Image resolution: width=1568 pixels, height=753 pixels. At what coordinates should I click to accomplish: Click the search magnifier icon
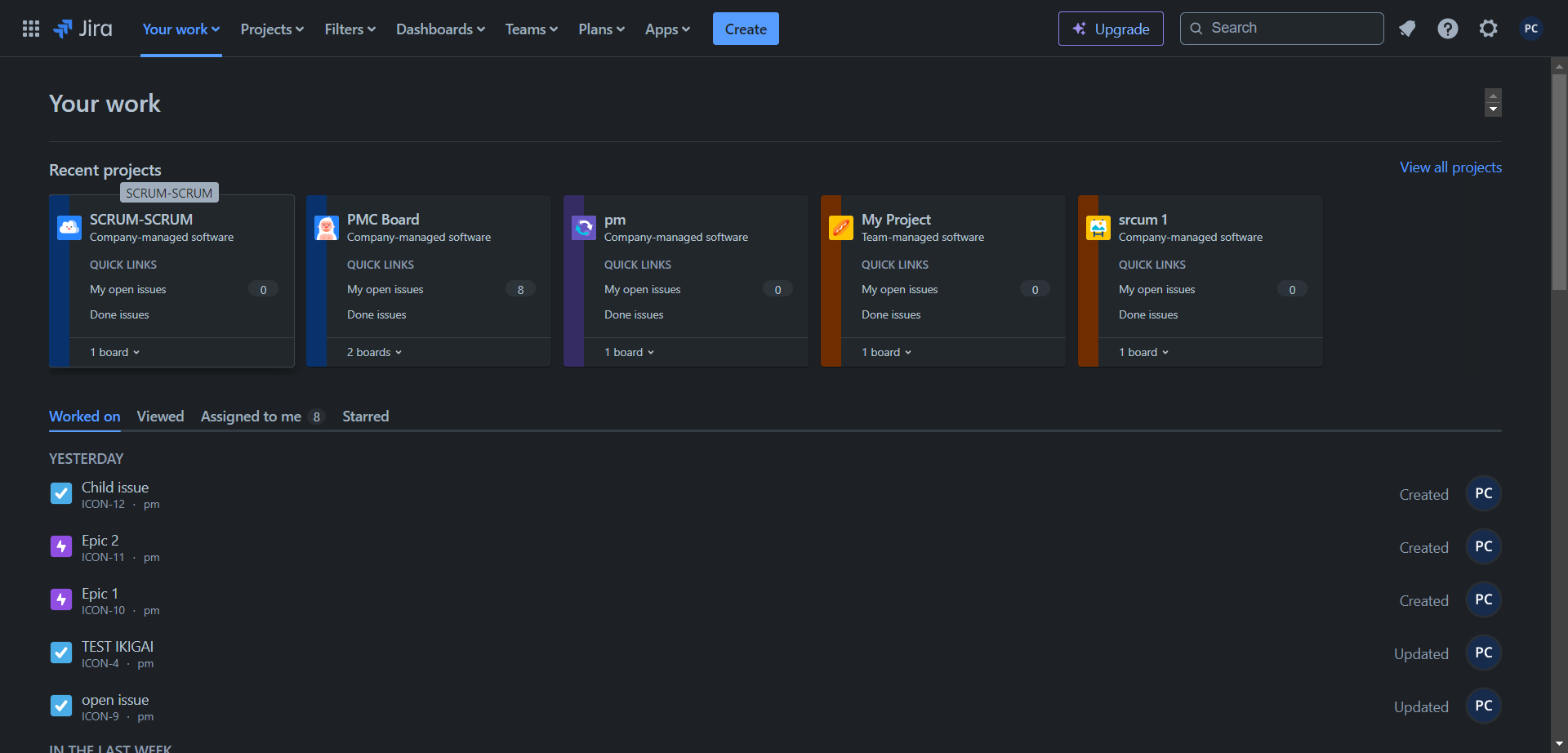pos(1196,29)
